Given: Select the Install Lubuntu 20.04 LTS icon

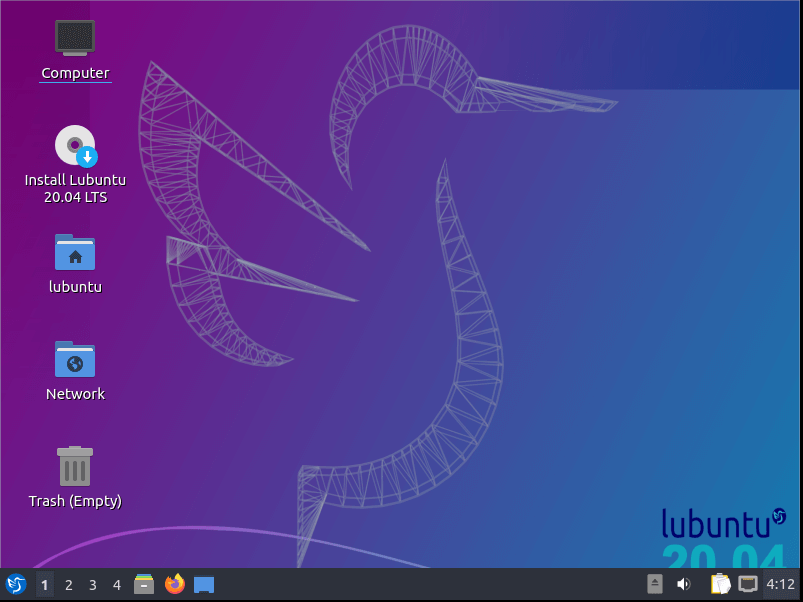Looking at the screenshot, I should (x=75, y=146).
